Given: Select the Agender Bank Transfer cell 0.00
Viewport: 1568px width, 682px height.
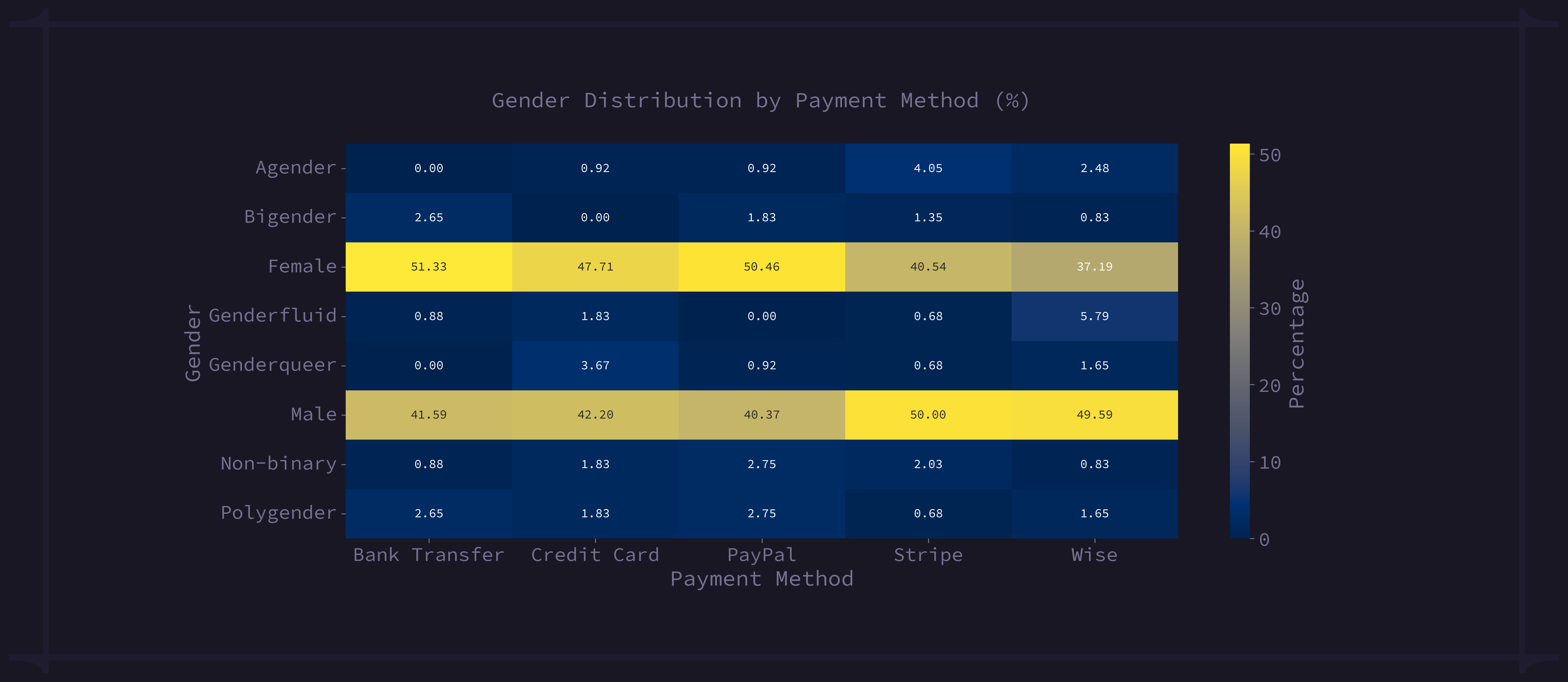Looking at the screenshot, I should (x=429, y=168).
